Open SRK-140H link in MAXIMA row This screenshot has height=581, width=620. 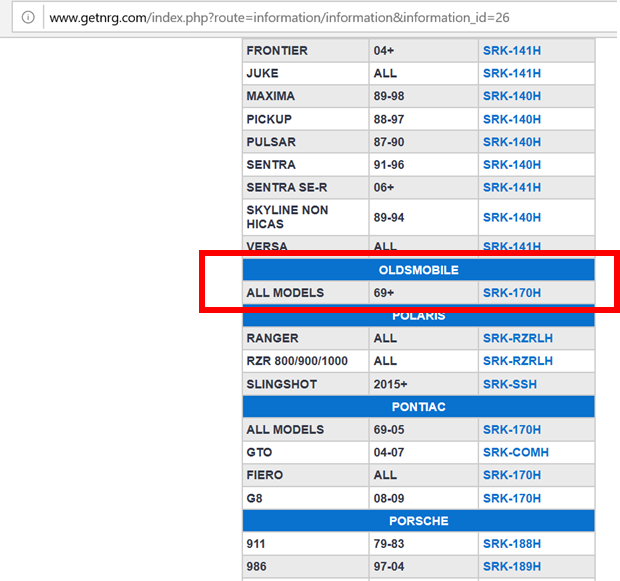pyautogui.click(x=512, y=96)
